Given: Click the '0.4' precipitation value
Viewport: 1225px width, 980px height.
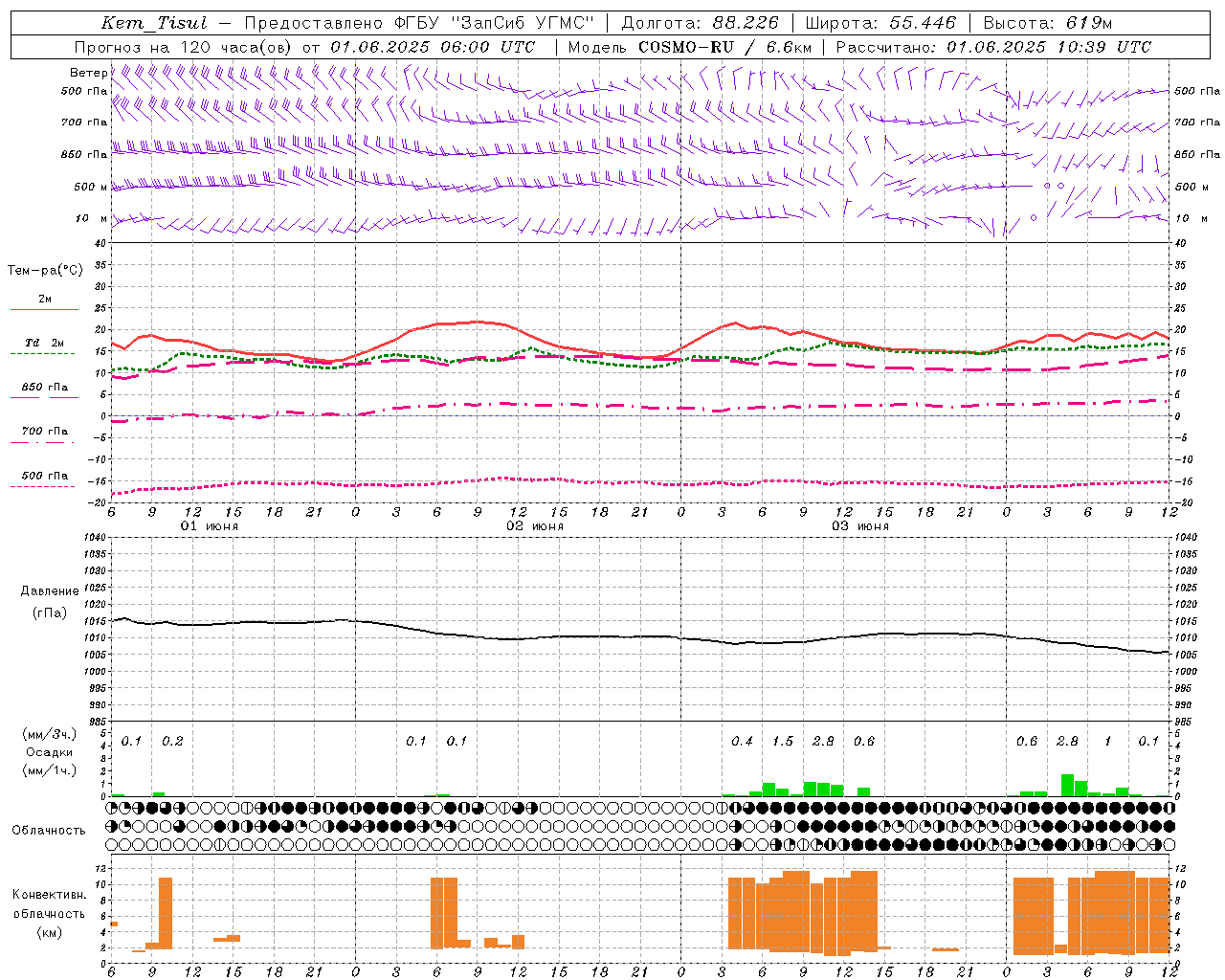Looking at the screenshot, I should (x=742, y=742).
